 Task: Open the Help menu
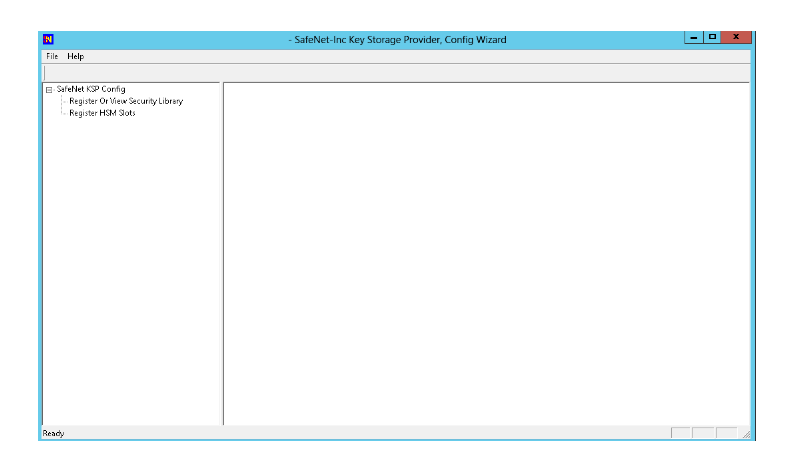point(75,56)
